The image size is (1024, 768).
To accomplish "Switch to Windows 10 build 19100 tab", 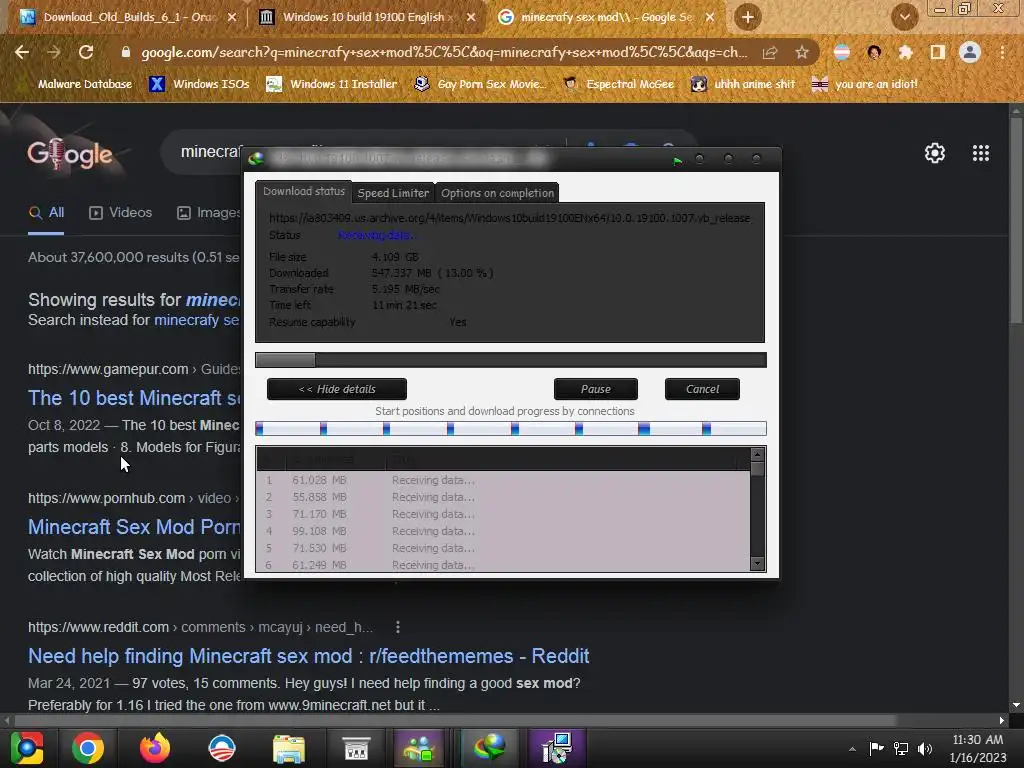I will pos(366,18).
